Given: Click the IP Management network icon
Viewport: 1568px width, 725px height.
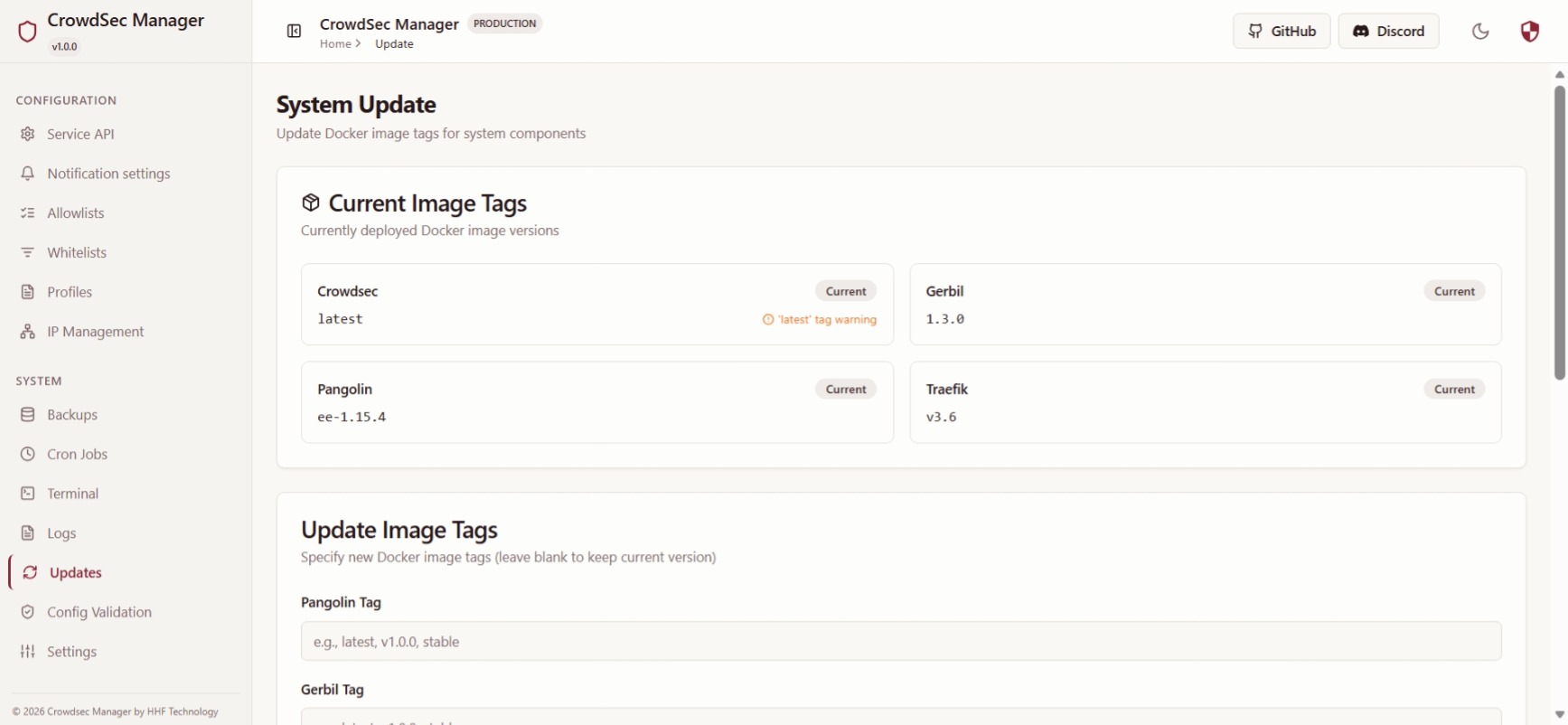Looking at the screenshot, I should [x=28, y=332].
